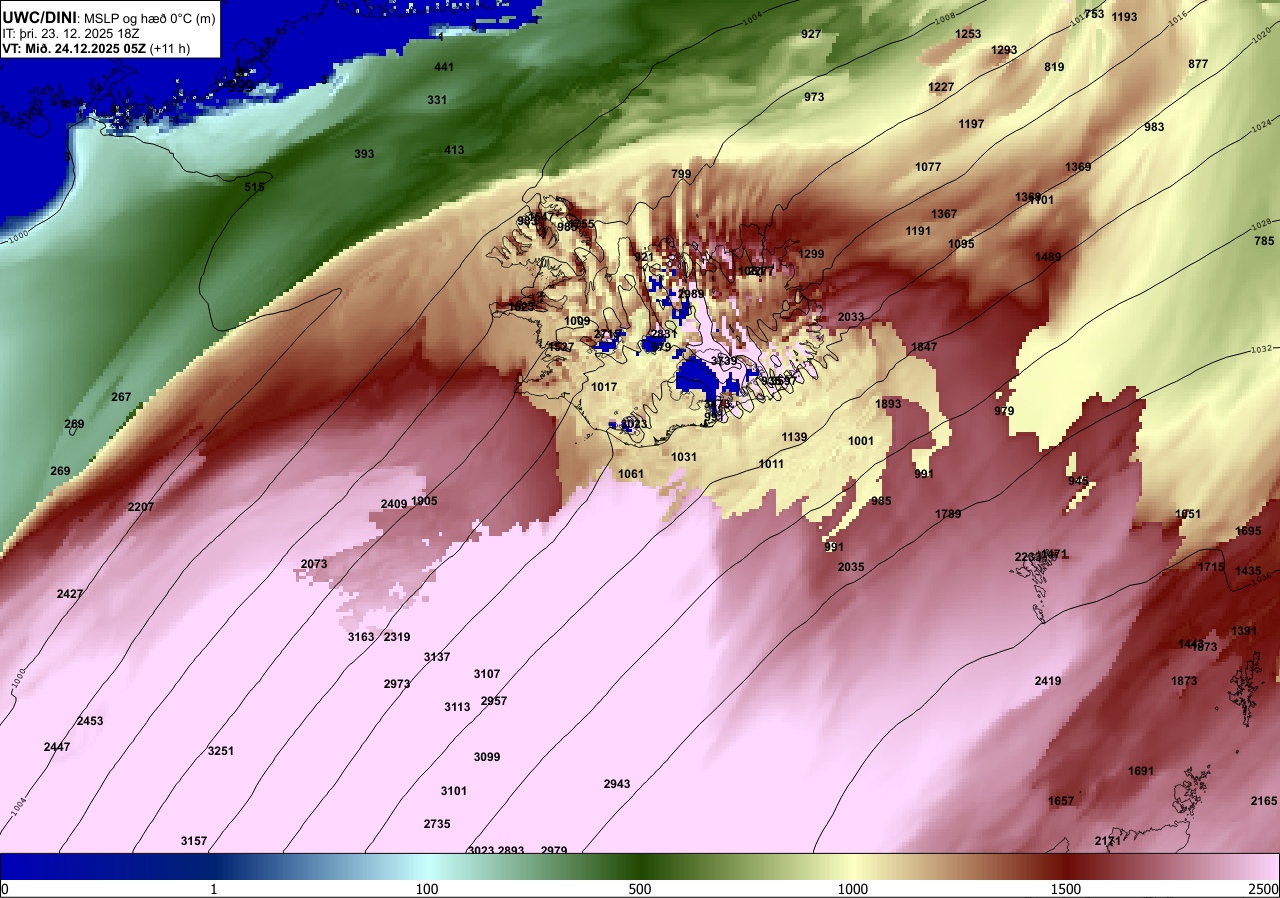
Task: Click the map value 819
Action: coord(1054,67)
